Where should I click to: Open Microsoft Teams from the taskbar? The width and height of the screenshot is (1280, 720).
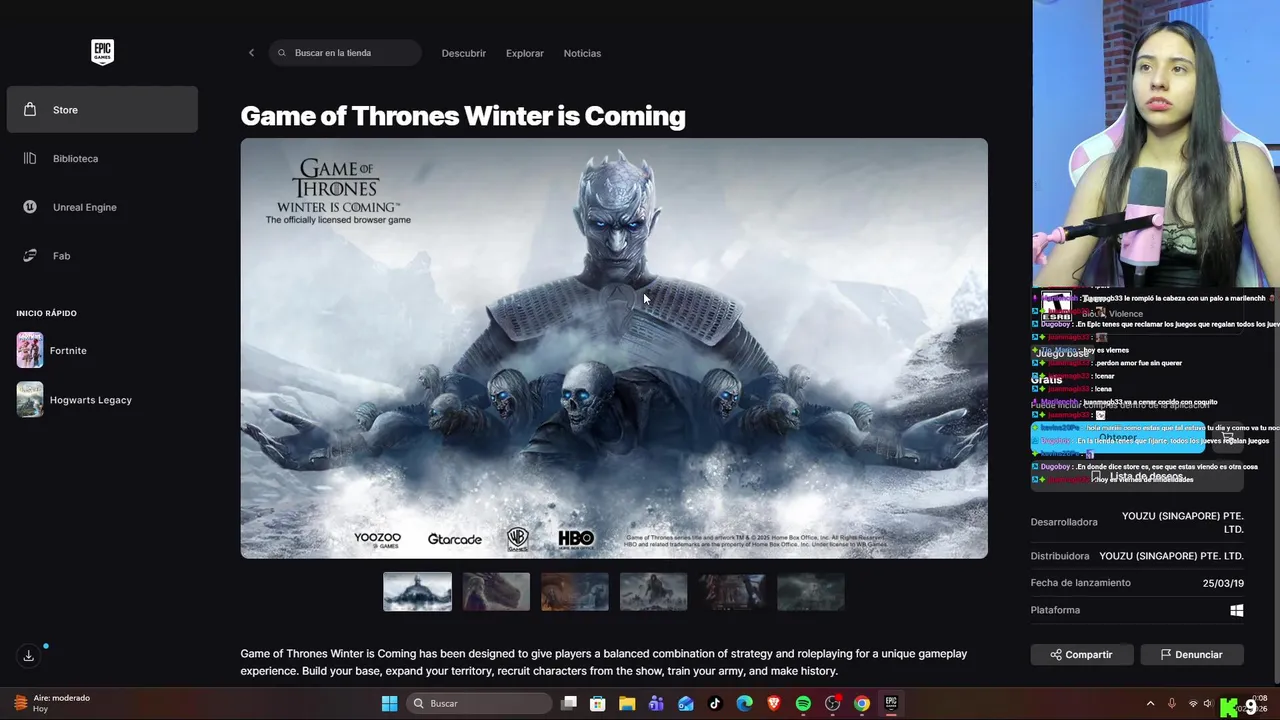click(656, 704)
